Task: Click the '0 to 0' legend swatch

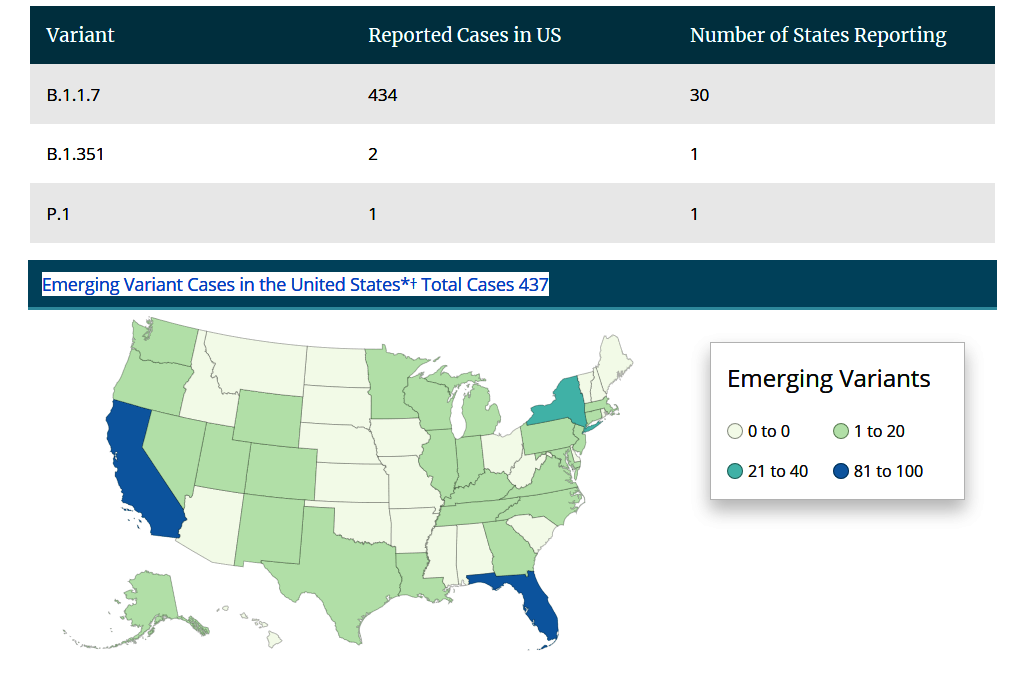Action: click(x=735, y=432)
